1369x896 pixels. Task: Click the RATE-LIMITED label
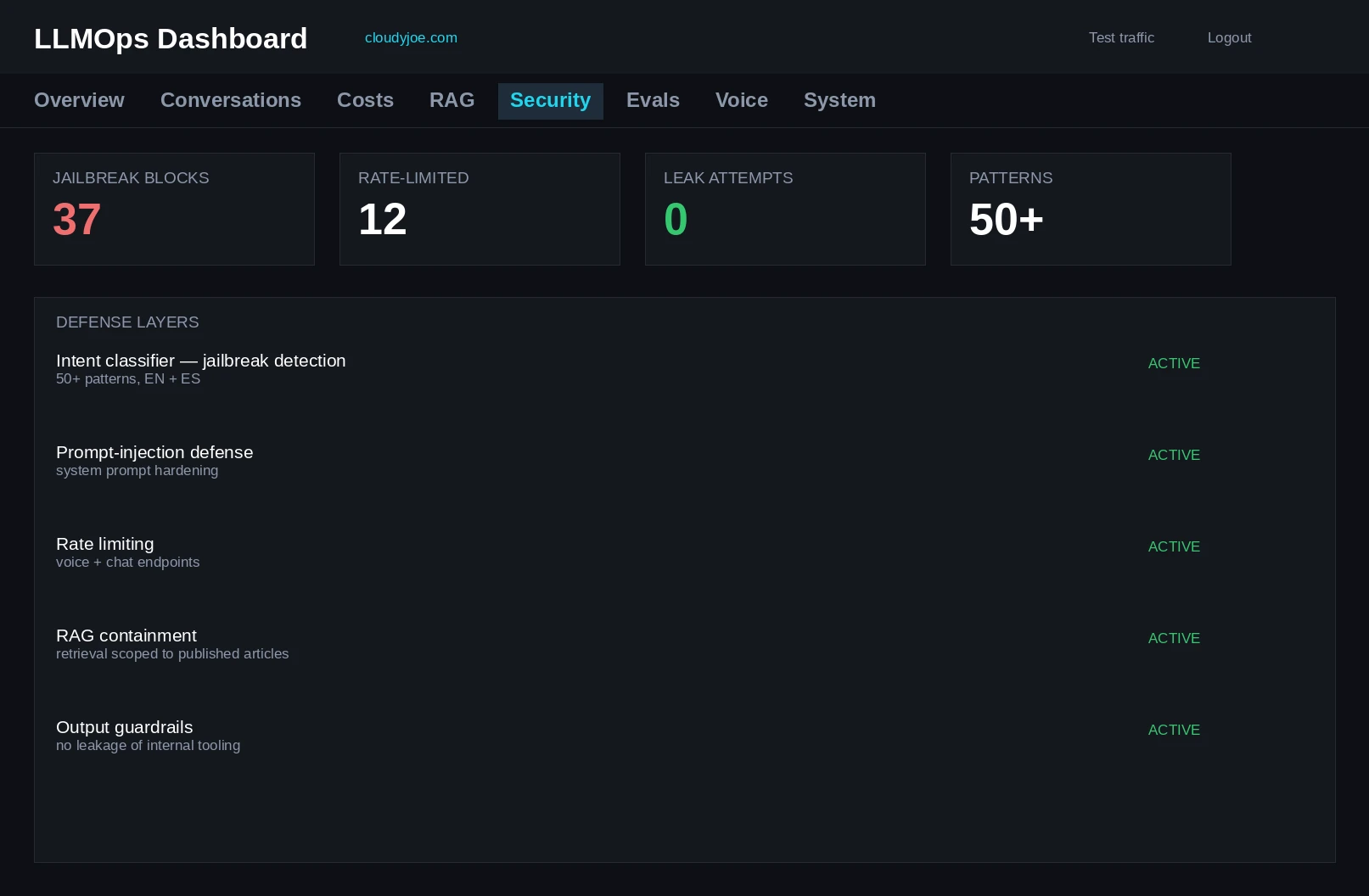413,177
